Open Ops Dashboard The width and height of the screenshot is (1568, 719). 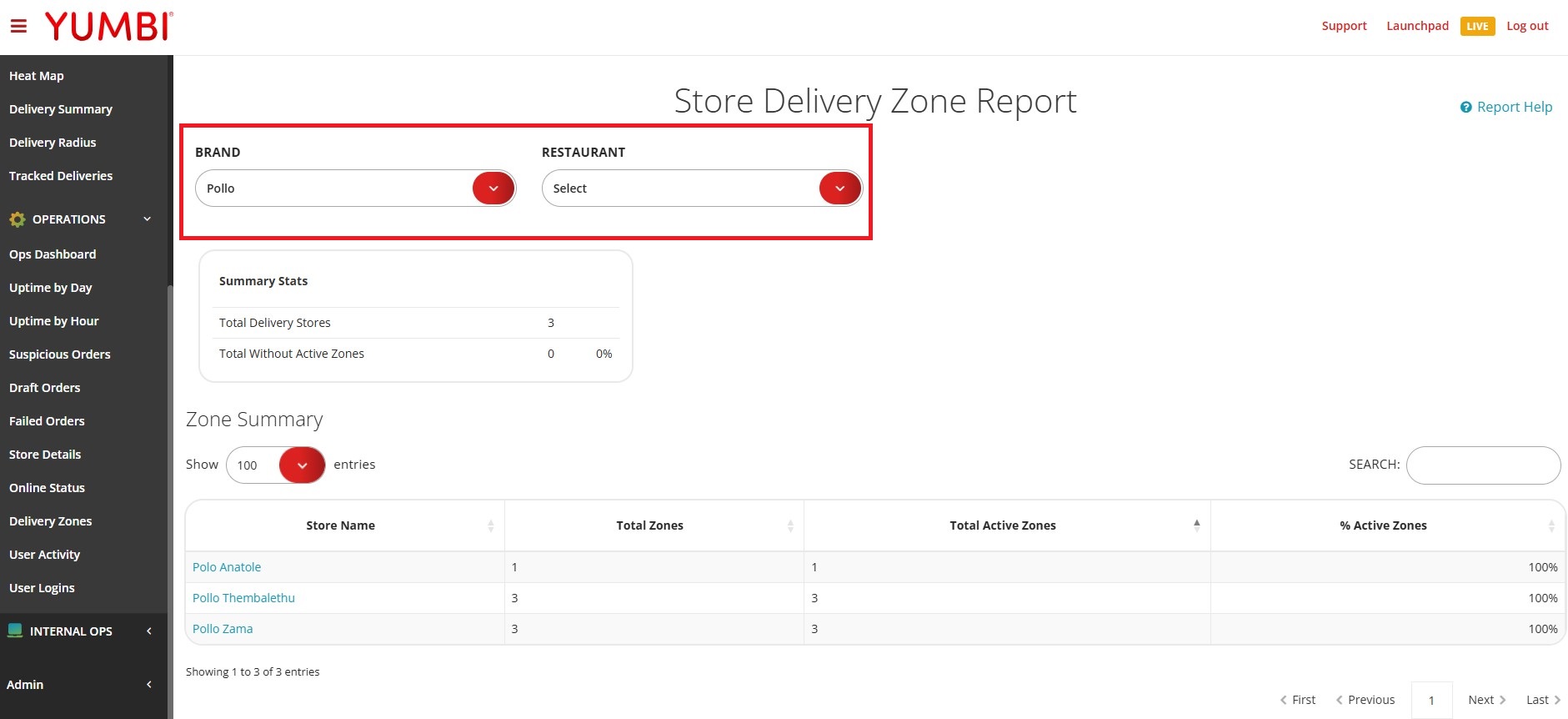pos(53,254)
